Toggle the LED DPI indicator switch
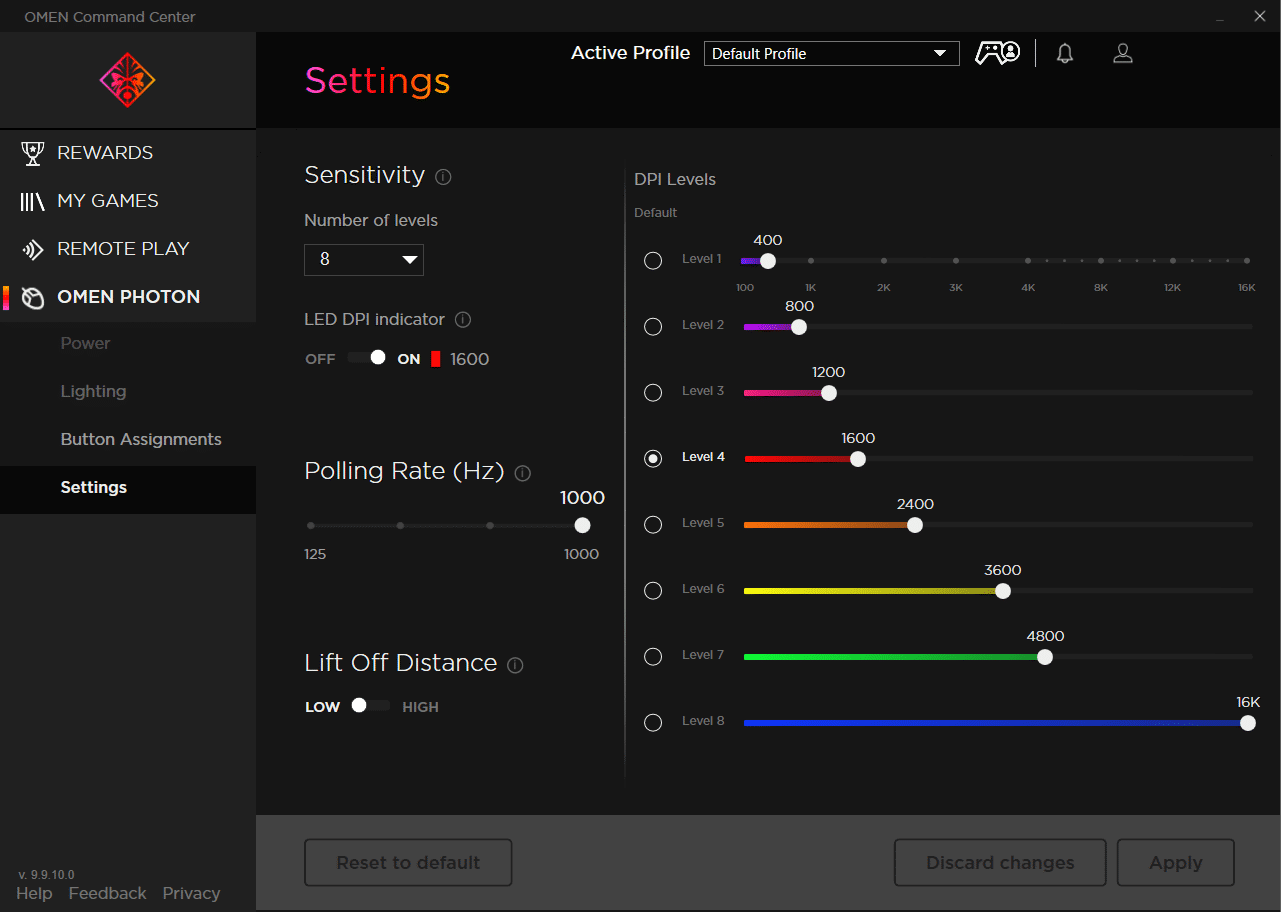The width and height of the screenshot is (1281, 912). [367, 358]
